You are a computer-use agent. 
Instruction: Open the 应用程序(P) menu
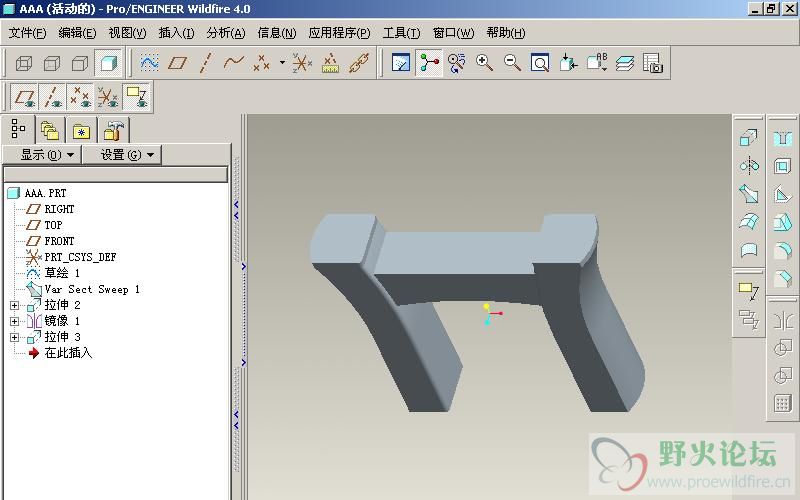pyautogui.click(x=339, y=33)
